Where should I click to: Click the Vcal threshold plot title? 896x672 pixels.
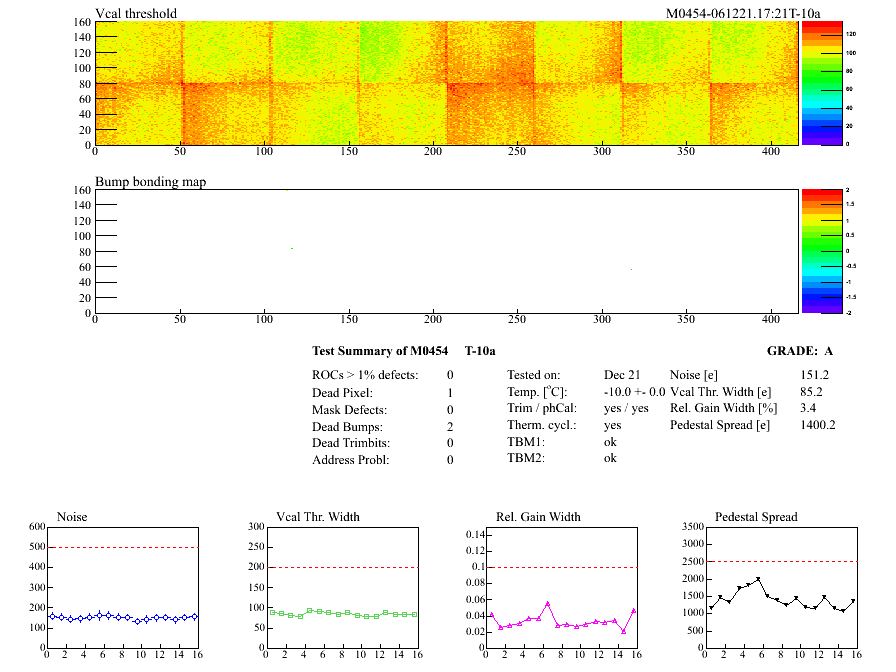136,13
